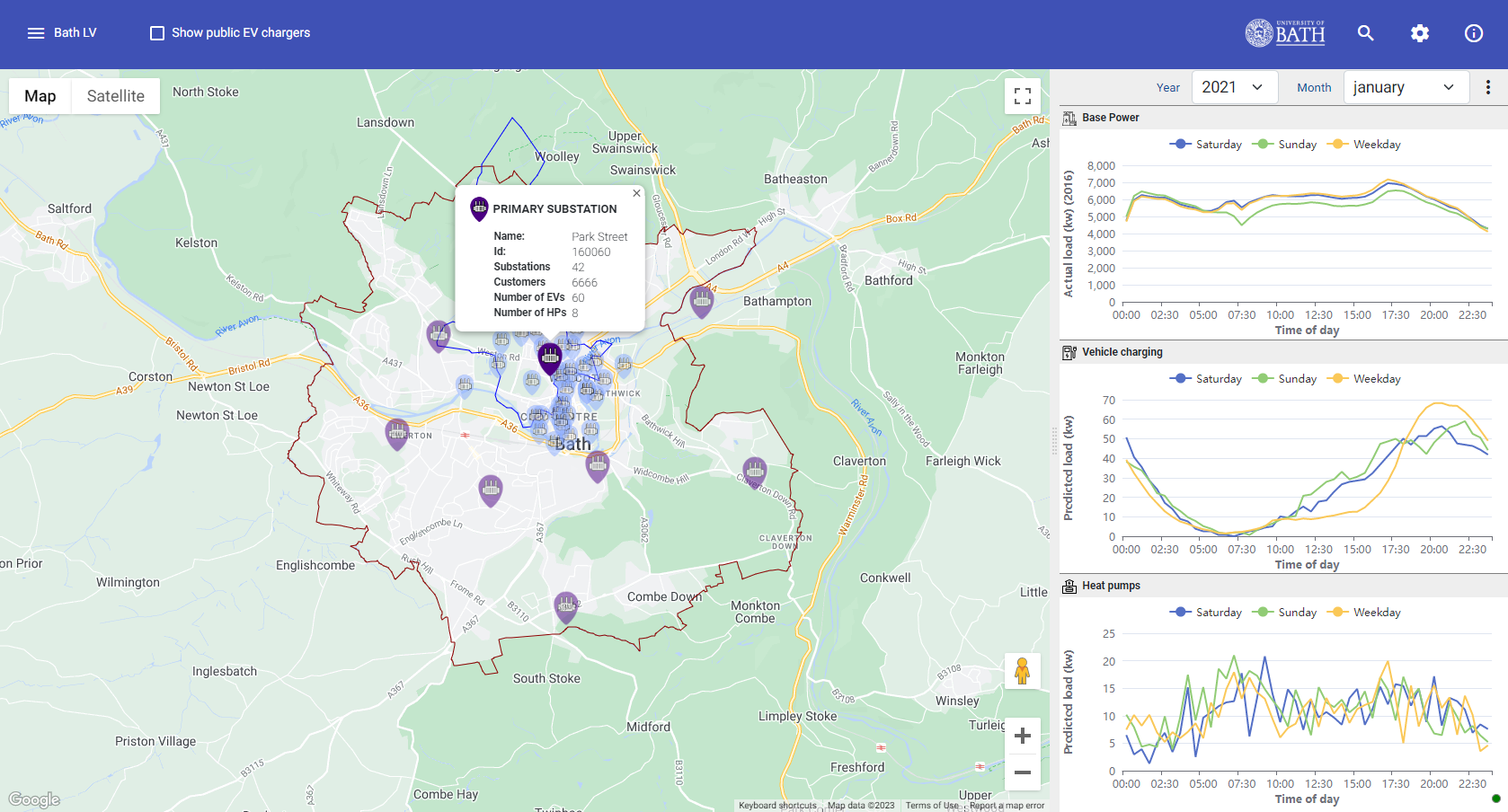Viewport: 1508px width, 812px height.
Task: Click the Street View pegman
Action: (x=1022, y=671)
